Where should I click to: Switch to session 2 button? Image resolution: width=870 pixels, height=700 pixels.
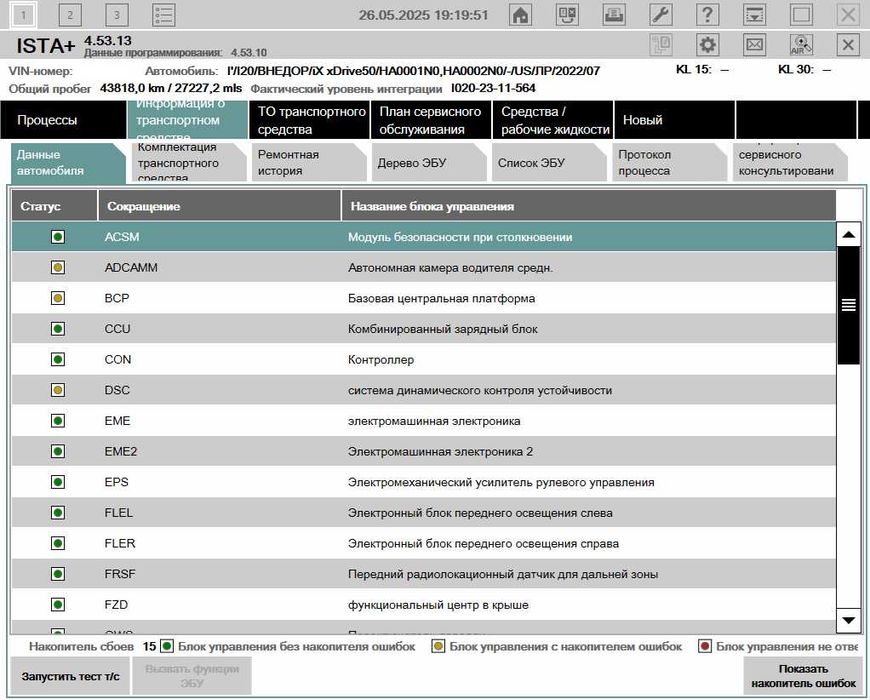(x=70, y=15)
